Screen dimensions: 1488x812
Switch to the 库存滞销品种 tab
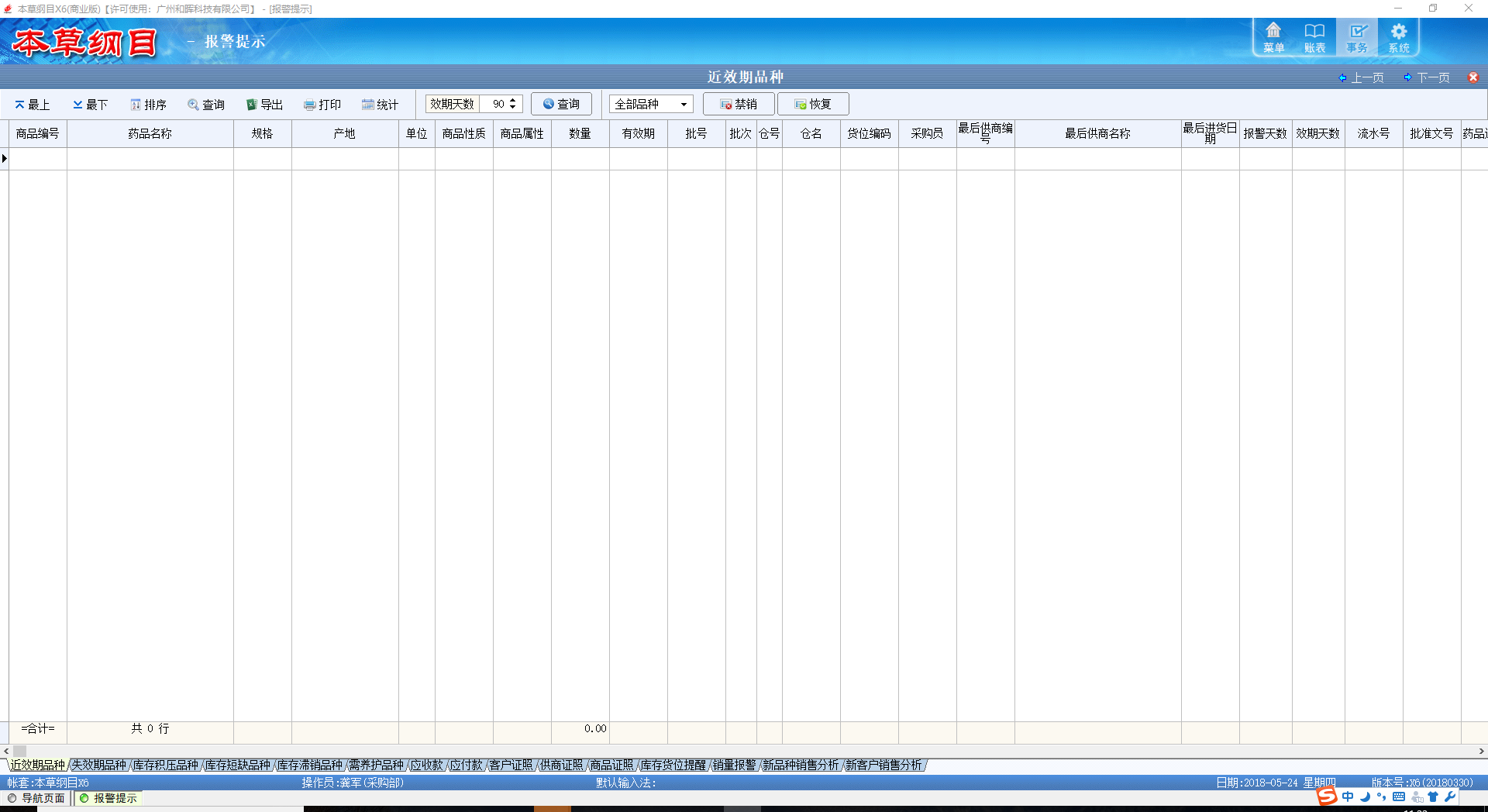tap(310, 766)
